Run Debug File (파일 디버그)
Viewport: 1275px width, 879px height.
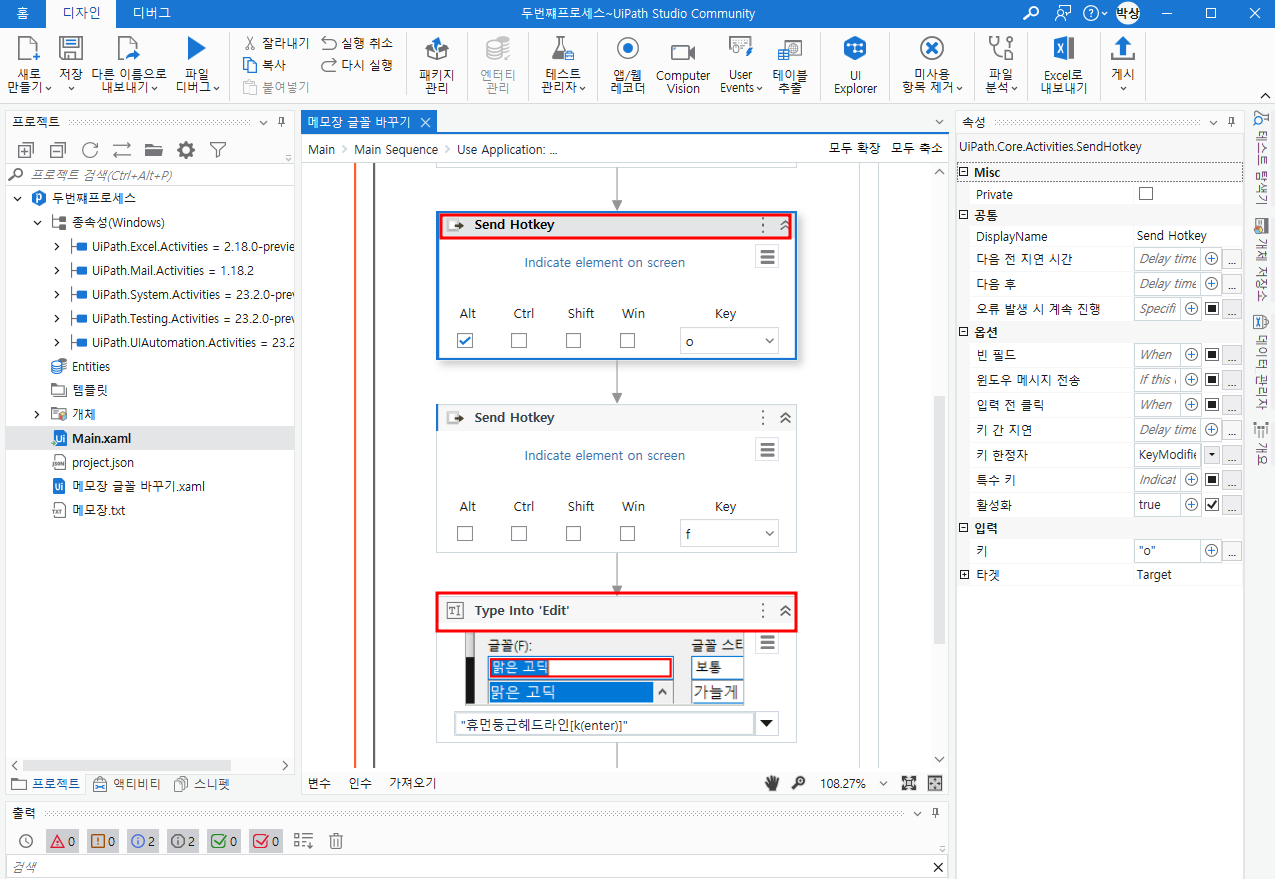(197, 66)
